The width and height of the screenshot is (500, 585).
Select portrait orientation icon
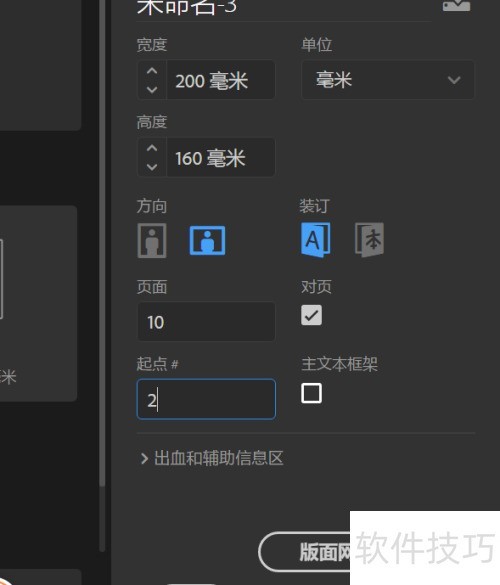coord(152,241)
